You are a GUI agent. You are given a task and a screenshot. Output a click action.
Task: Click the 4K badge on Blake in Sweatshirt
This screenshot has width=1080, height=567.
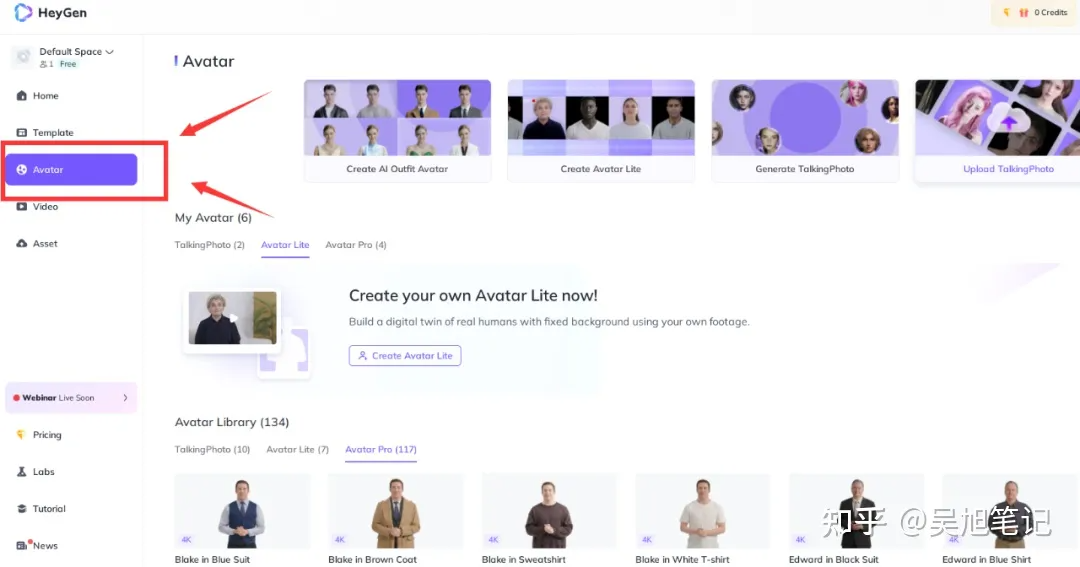point(493,539)
